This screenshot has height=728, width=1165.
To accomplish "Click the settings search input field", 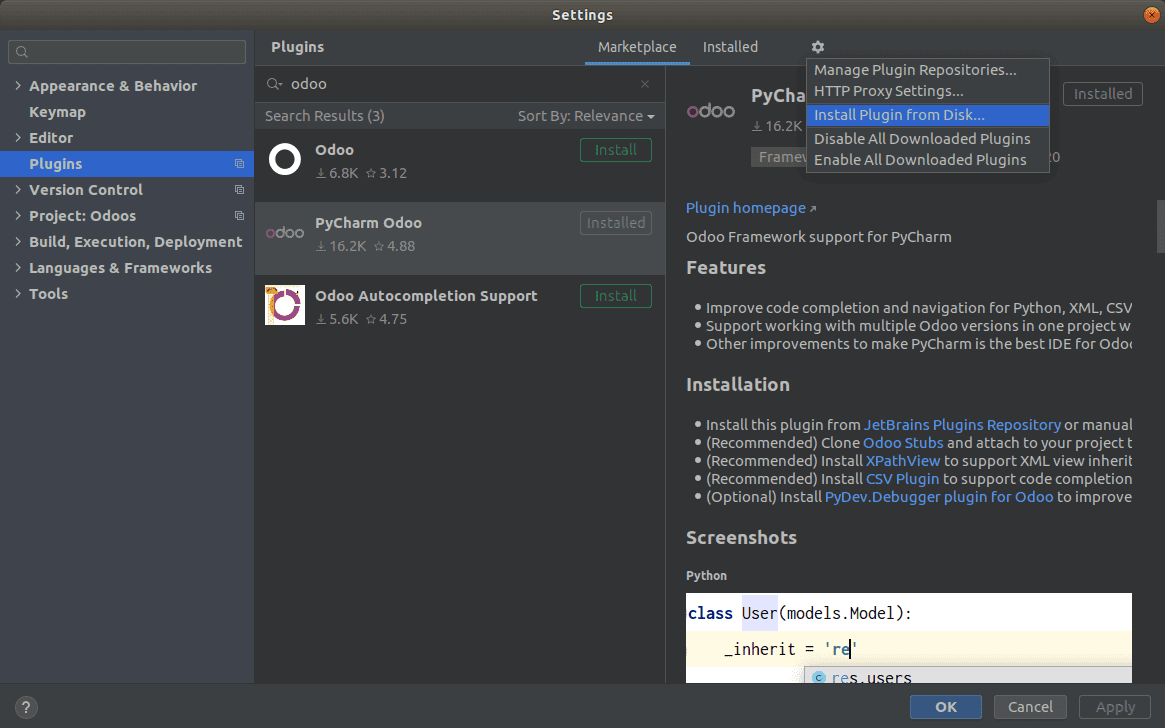I will pos(127,52).
